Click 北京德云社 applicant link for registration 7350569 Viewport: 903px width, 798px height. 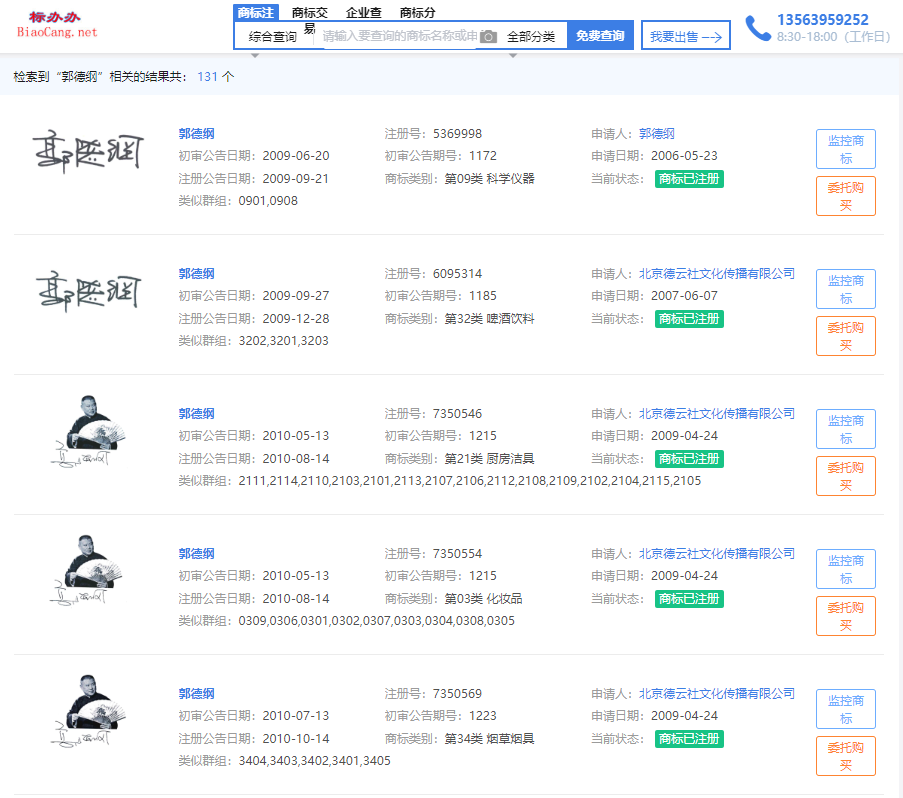pos(716,693)
